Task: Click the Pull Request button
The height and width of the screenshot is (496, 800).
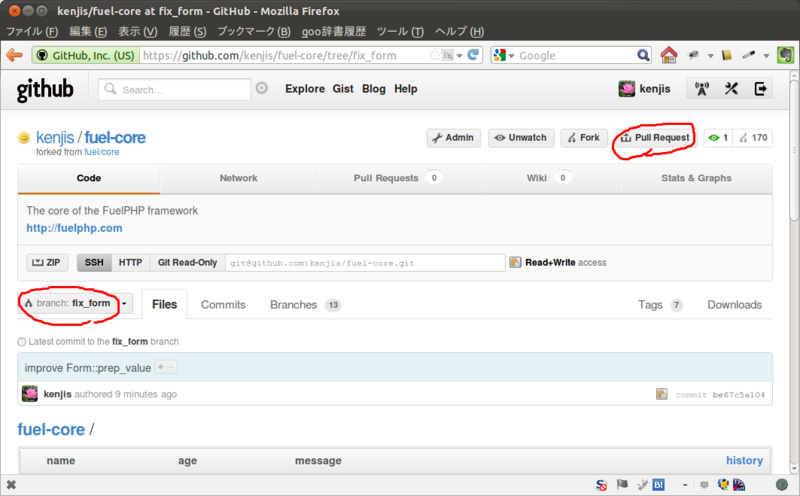Action: pyautogui.click(x=655, y=138)
